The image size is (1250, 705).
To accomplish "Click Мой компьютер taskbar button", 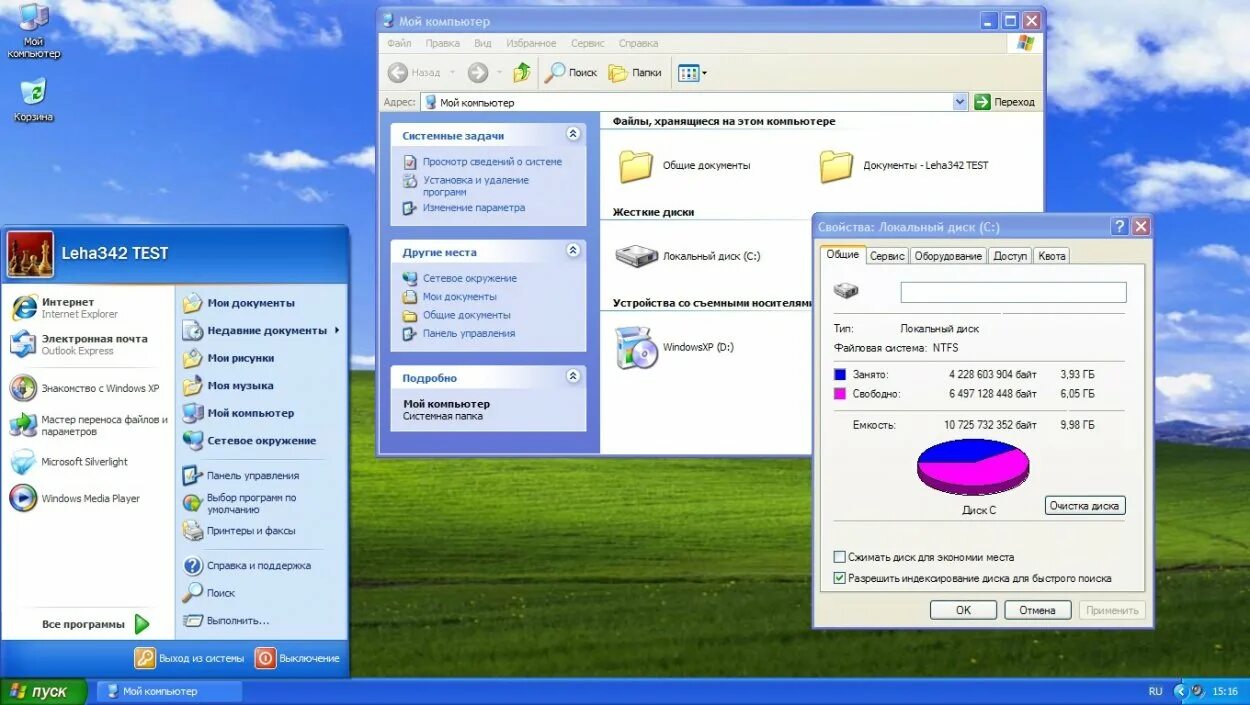I will coord(169,691).
